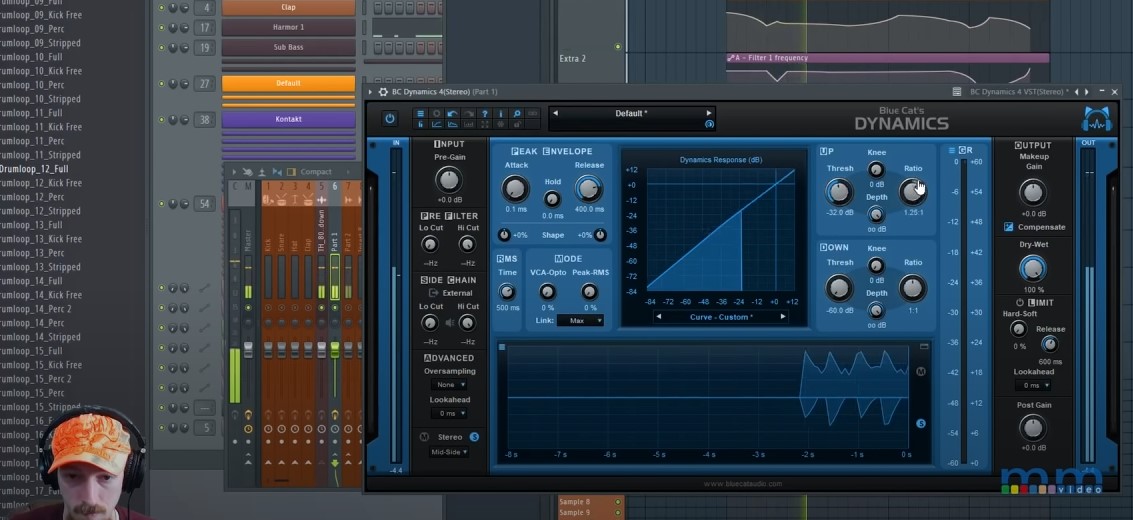Select next curve right of Curve - Custom
The width and height of the screenshot is (1133, 520).
pos(783,317)
